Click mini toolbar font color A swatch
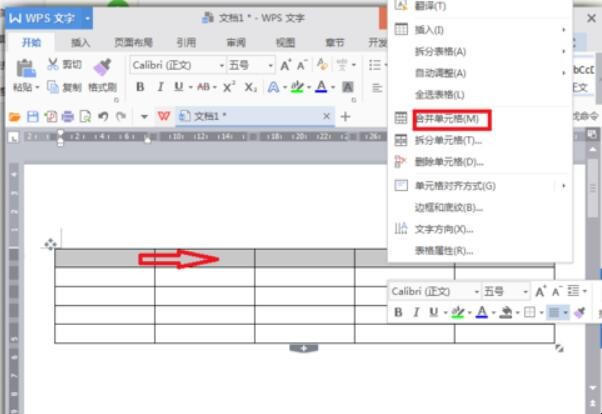 pos(481,312)
